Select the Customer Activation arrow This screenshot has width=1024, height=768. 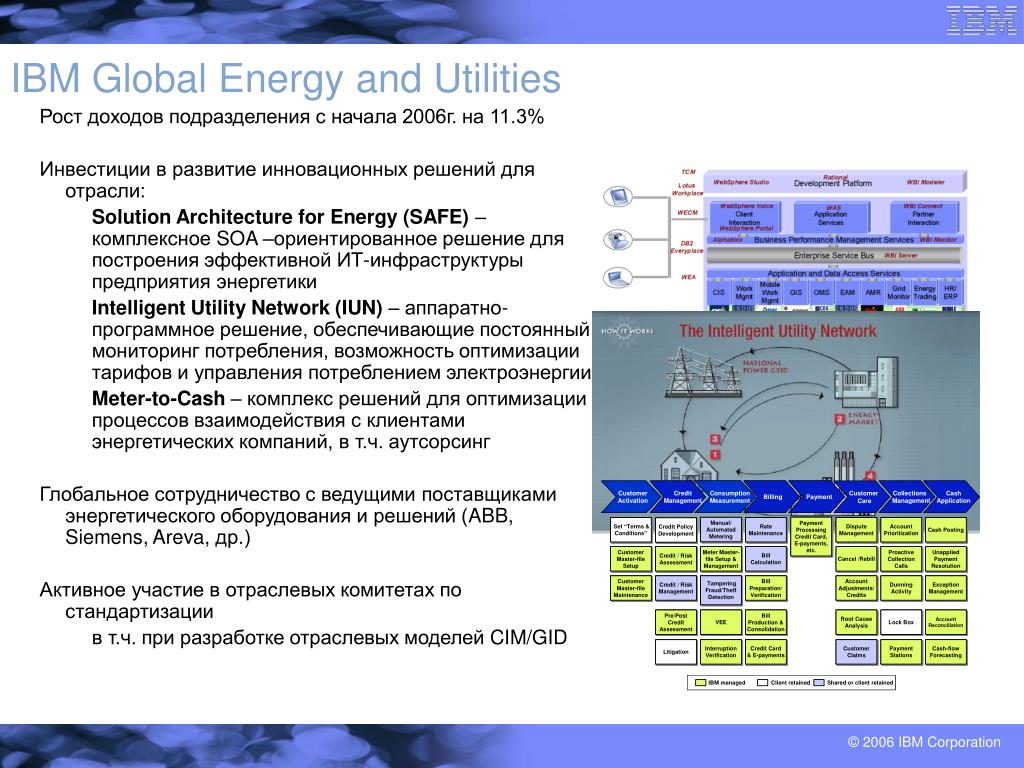click(x=629, y=497)
